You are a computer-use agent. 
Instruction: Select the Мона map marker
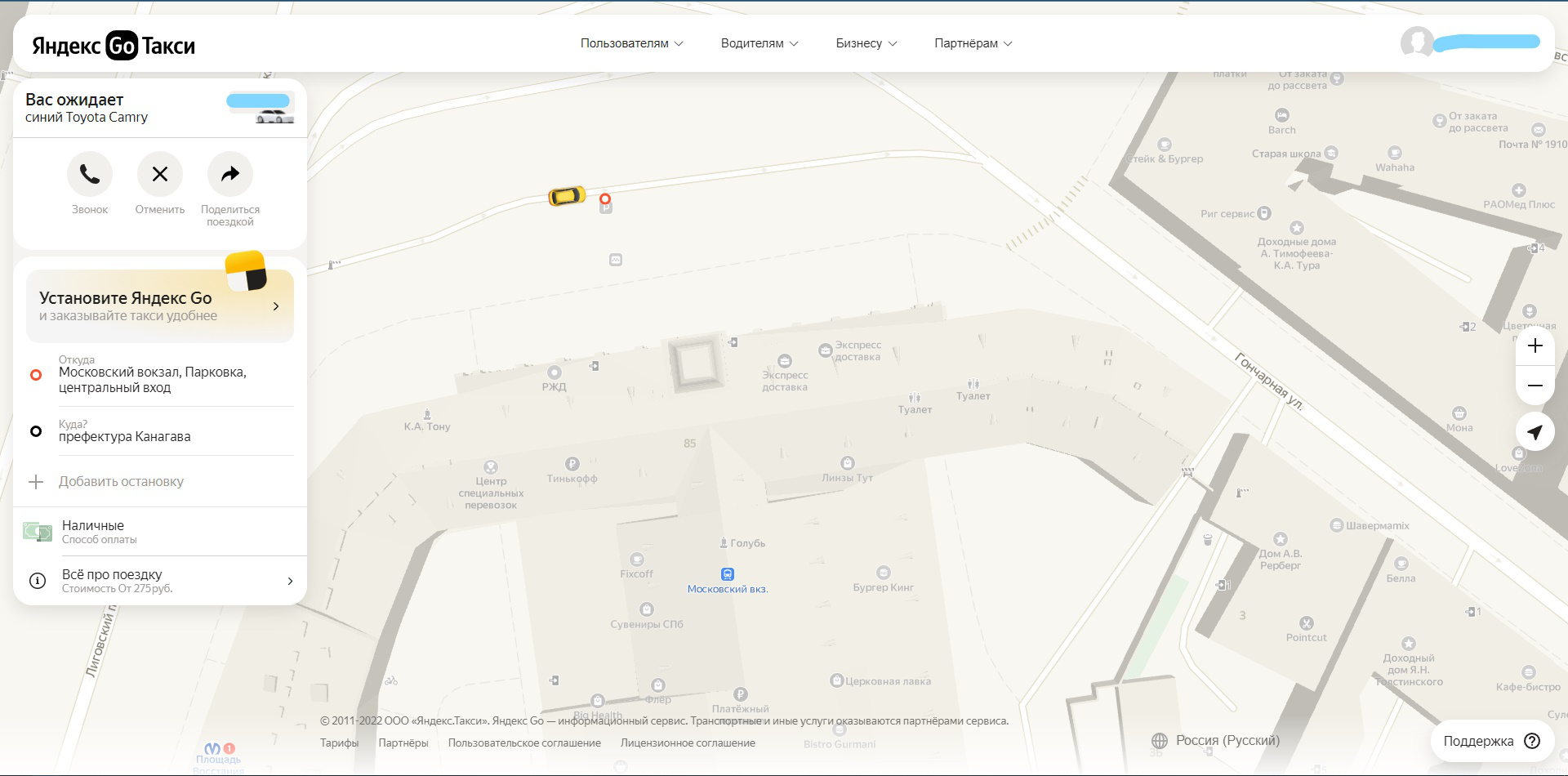pos(1459,413)
